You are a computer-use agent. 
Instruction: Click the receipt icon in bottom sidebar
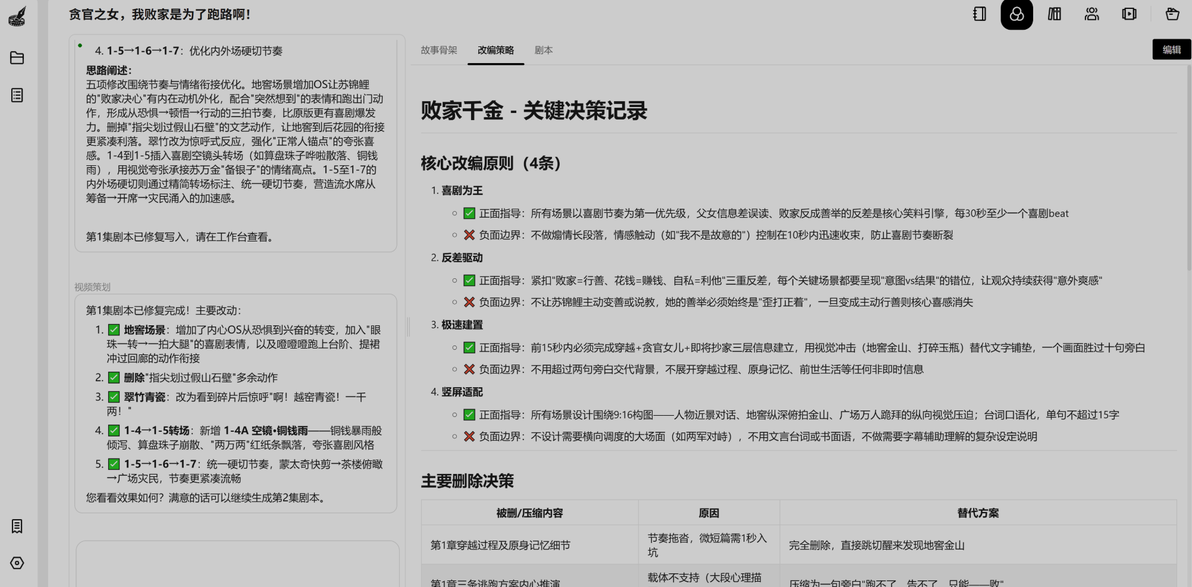(x=17, y=526)
